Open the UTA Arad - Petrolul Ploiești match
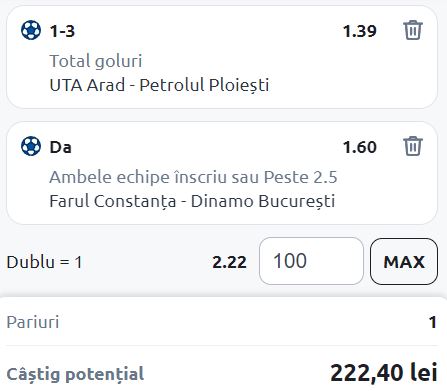447x391 pixels. tap(159, 85)
